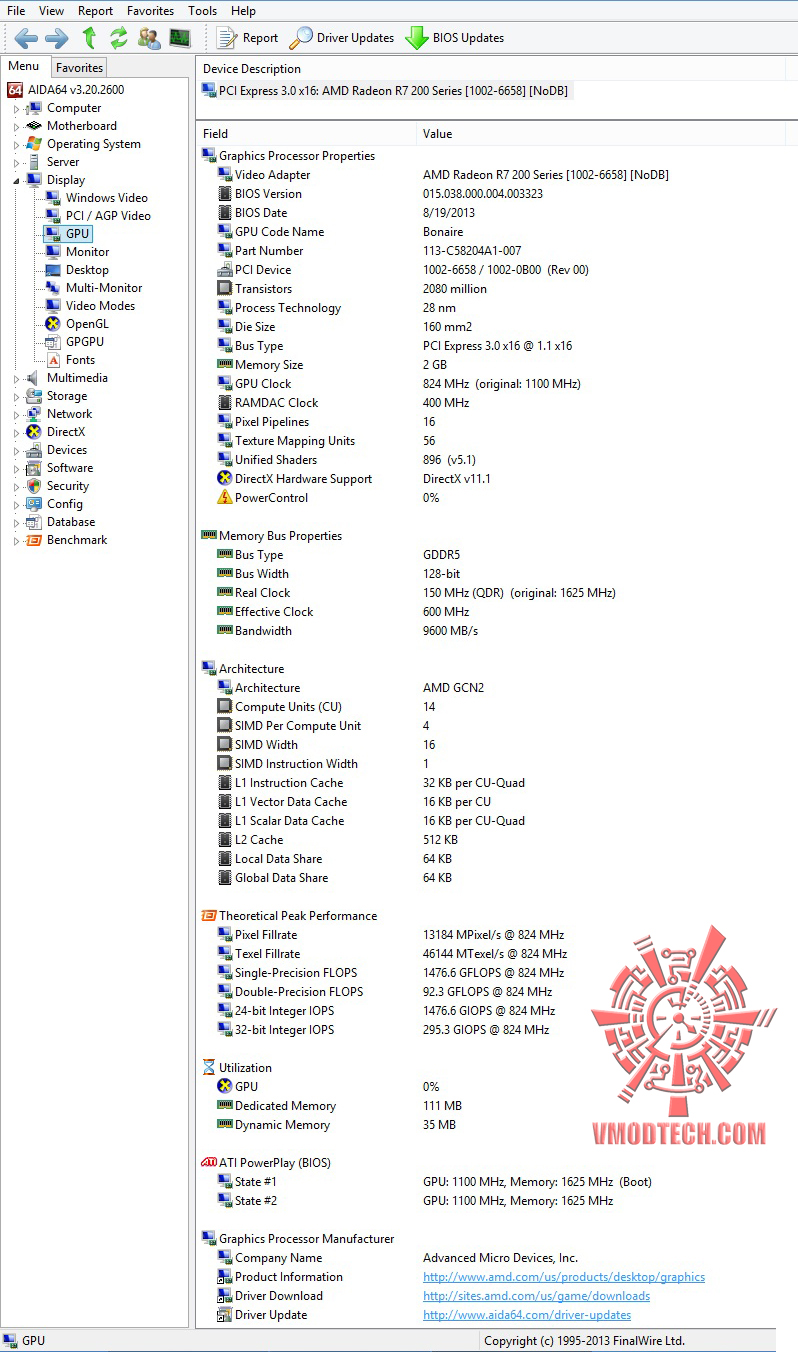Click the Multimedia speaker icon
Image resolution: width=798 pixels, height=1352 pixels.
[x=34, y=378]
